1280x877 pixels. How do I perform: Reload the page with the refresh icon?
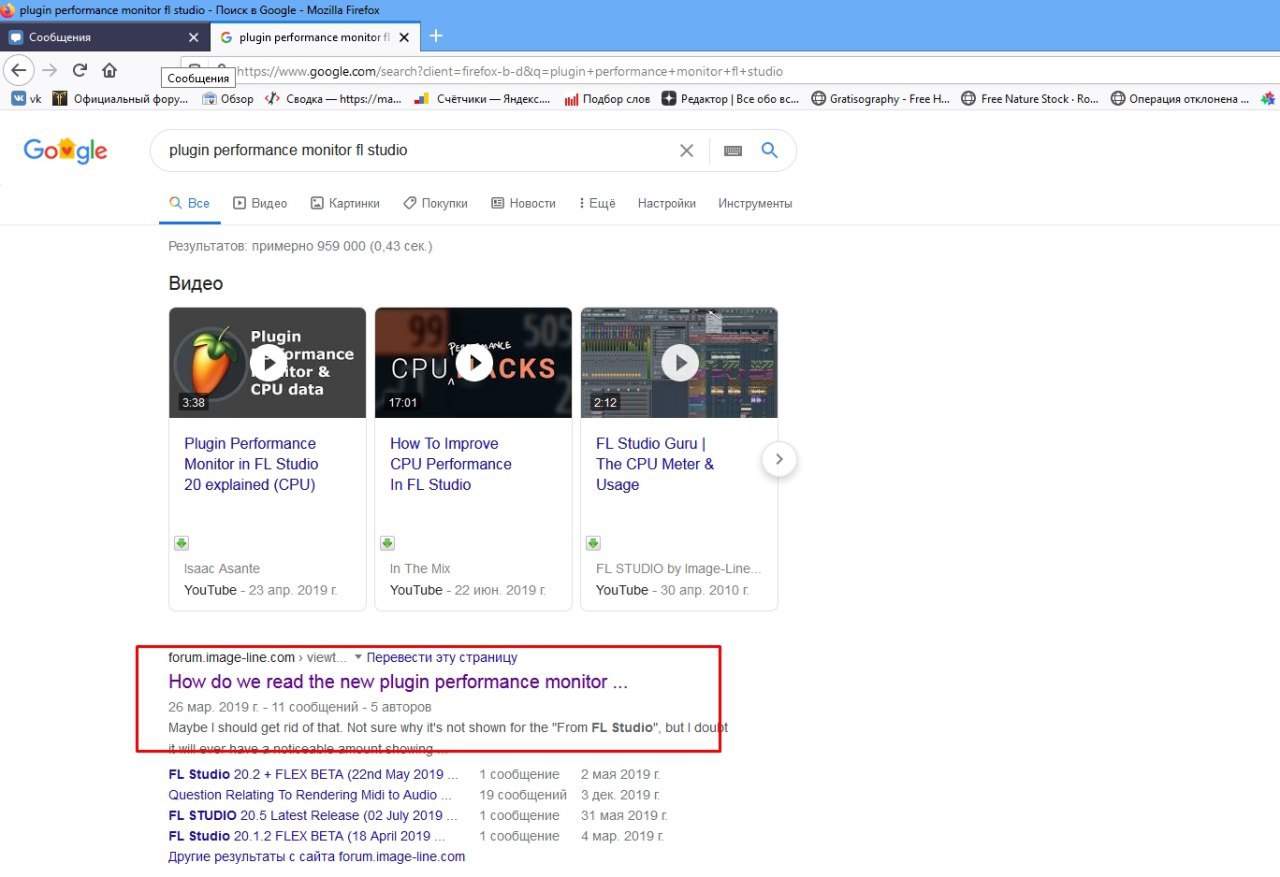pyautogui.click(x=80, y=71)
